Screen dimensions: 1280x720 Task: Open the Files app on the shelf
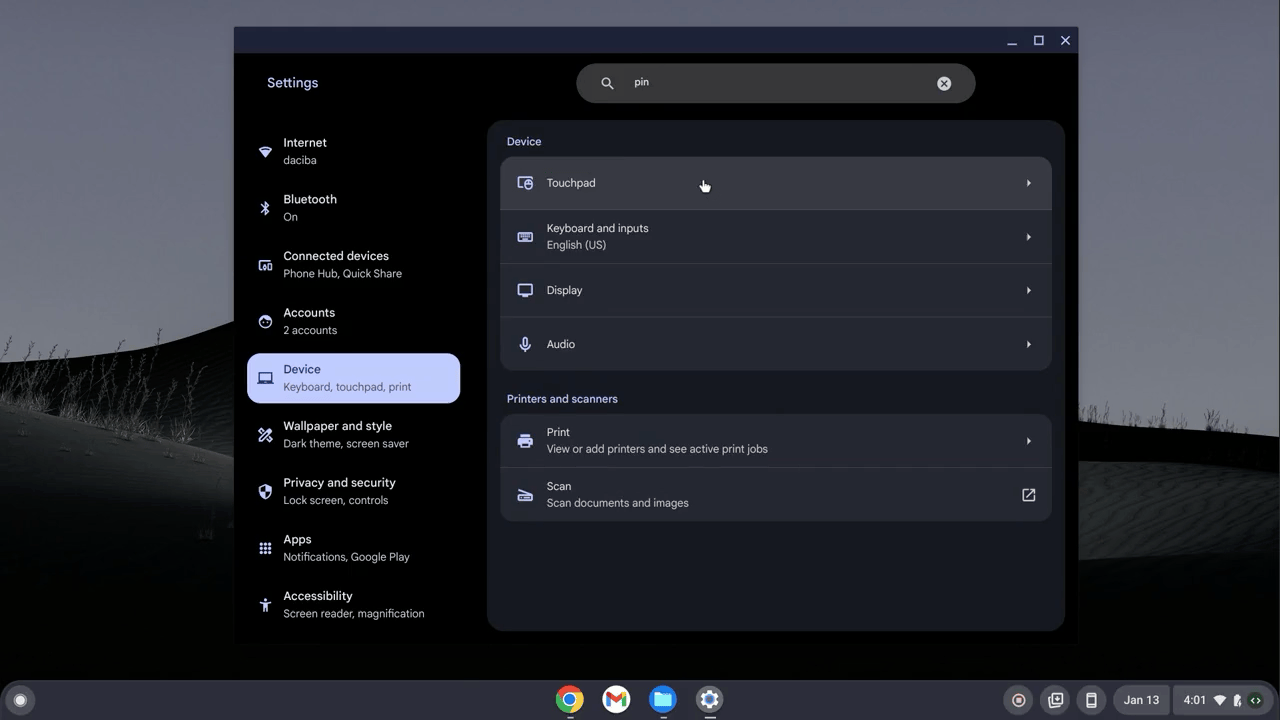coord(662,699)
